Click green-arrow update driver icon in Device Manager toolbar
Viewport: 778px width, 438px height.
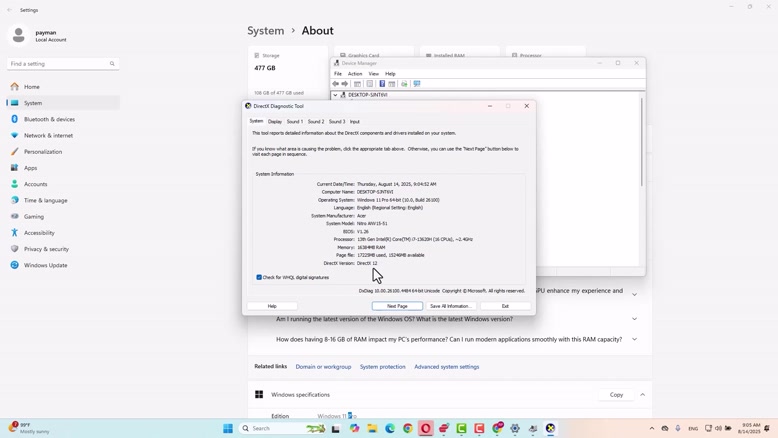point(404,84)
